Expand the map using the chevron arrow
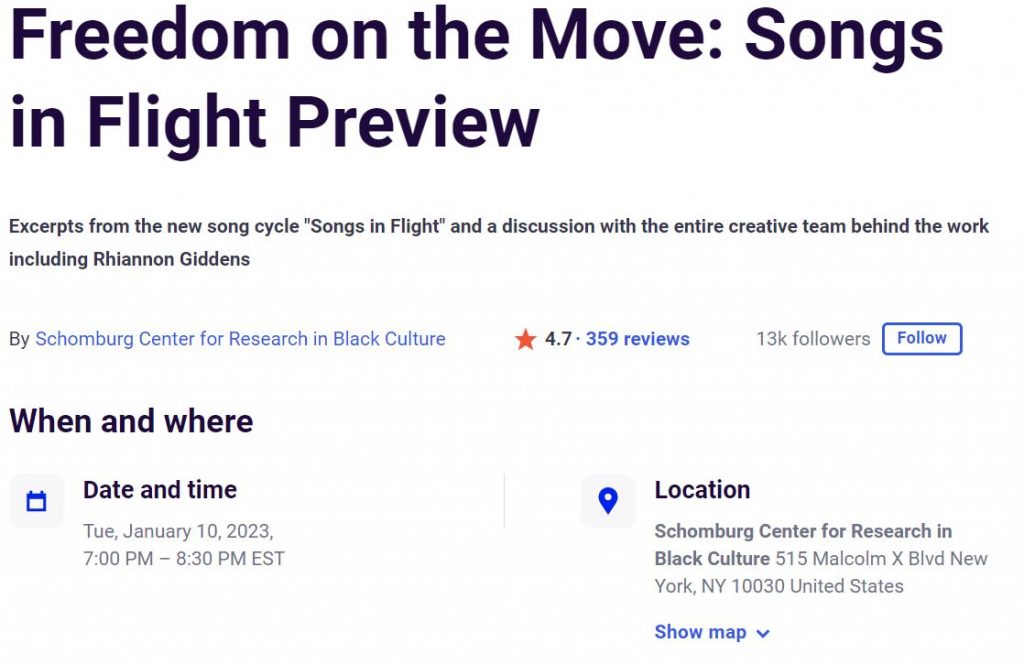Viewport: 1024px width, 665px height. click(763, 633)
